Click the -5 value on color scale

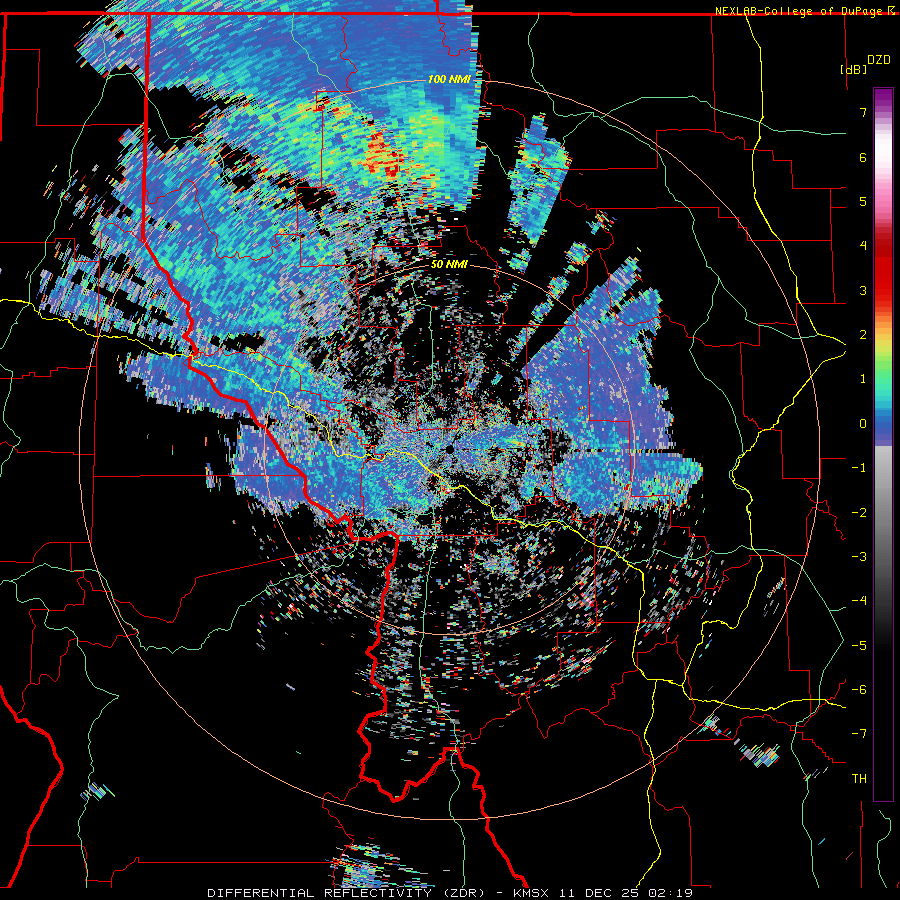pos(859,646)
